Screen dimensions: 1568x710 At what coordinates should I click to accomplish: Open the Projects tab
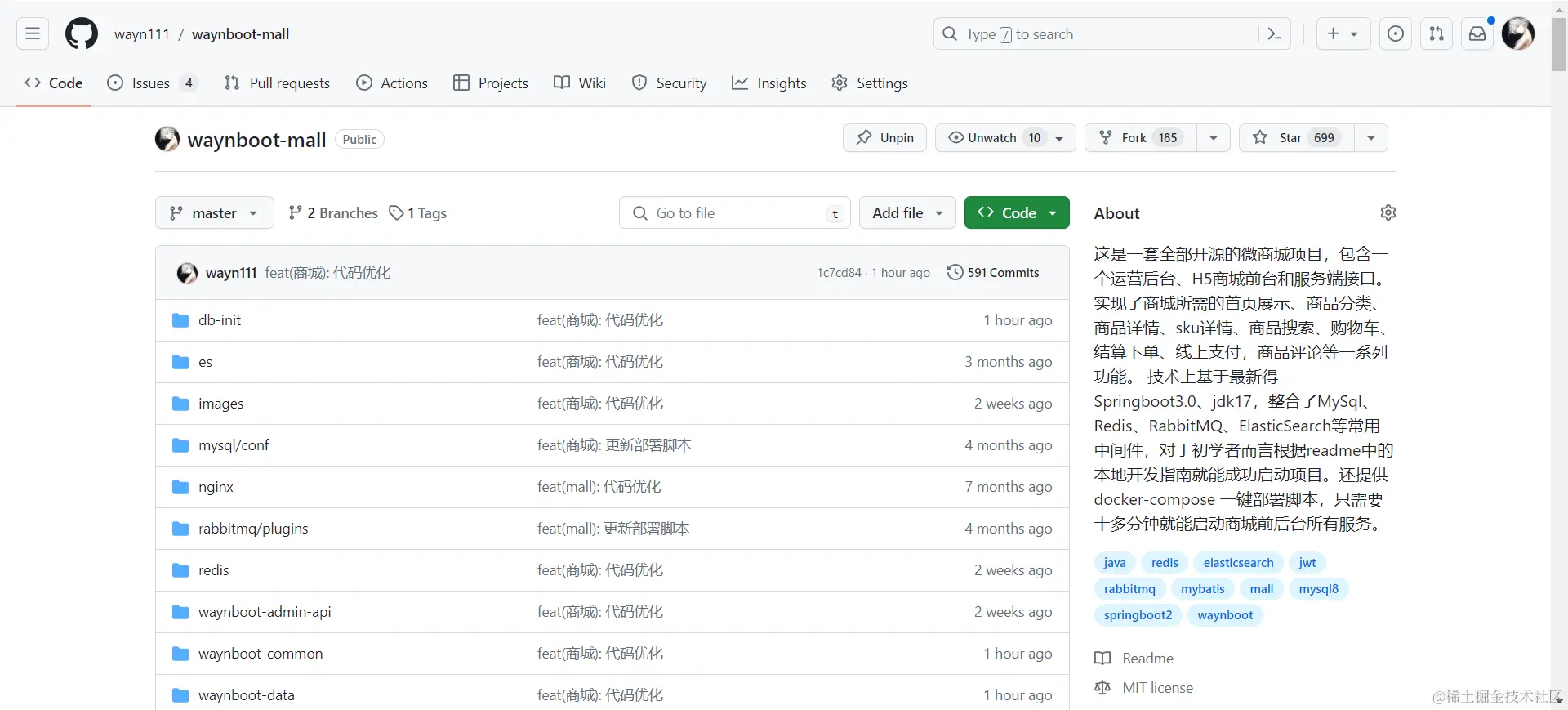491,83
